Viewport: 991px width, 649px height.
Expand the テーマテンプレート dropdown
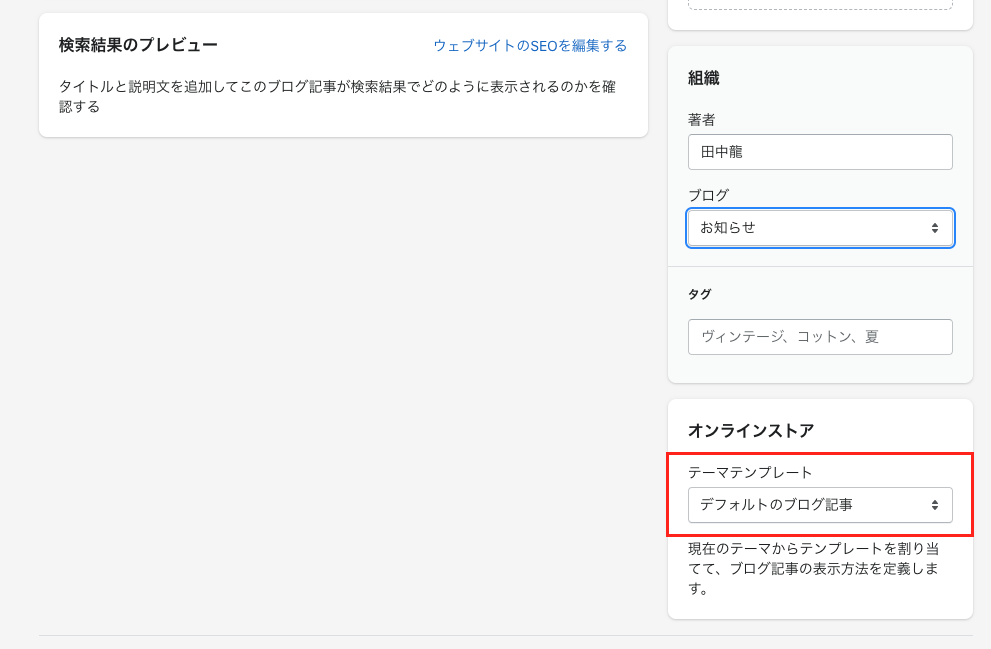click(x=810, y=505)
